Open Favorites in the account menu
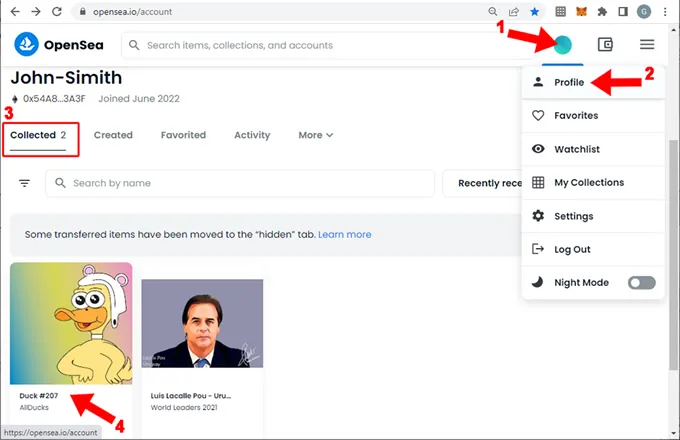Screen dimensions: 680x440 [576, 116]
